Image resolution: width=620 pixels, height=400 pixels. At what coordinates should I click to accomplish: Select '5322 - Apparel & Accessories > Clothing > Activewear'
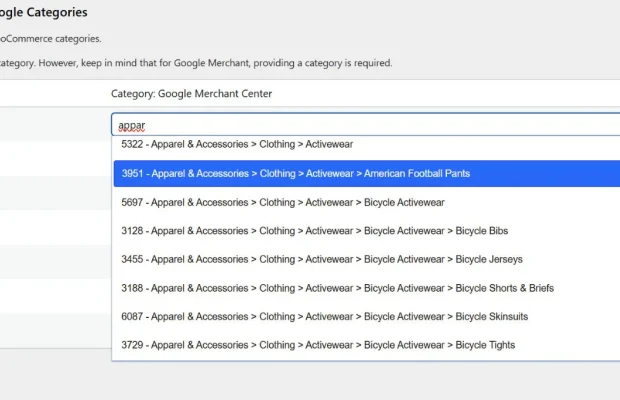point(367,144)
